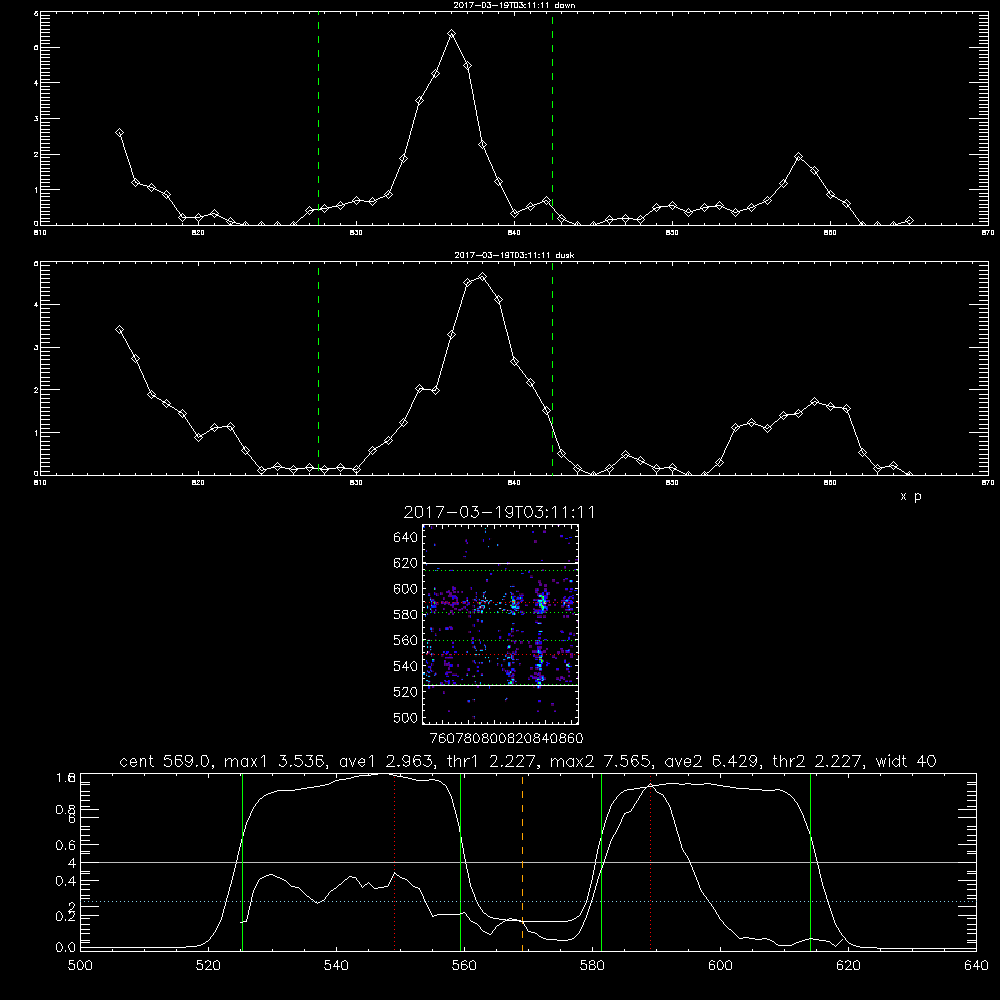Click y-axis label 0.6 of the bottom plot
Image resolution: width=1000 pixels, height=1000 pixels.
point(66,845)
